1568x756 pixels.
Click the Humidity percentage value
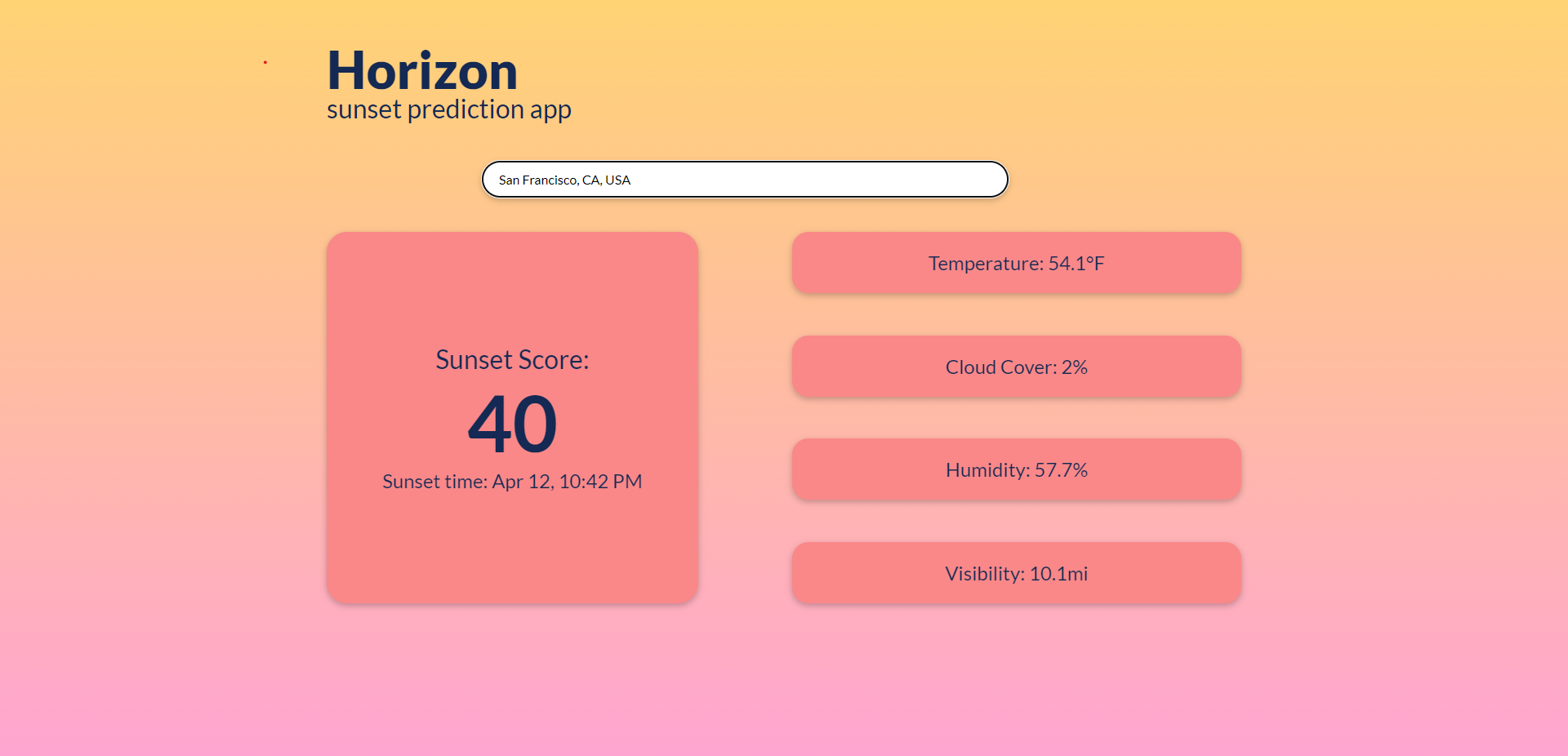coord(1062,469)
